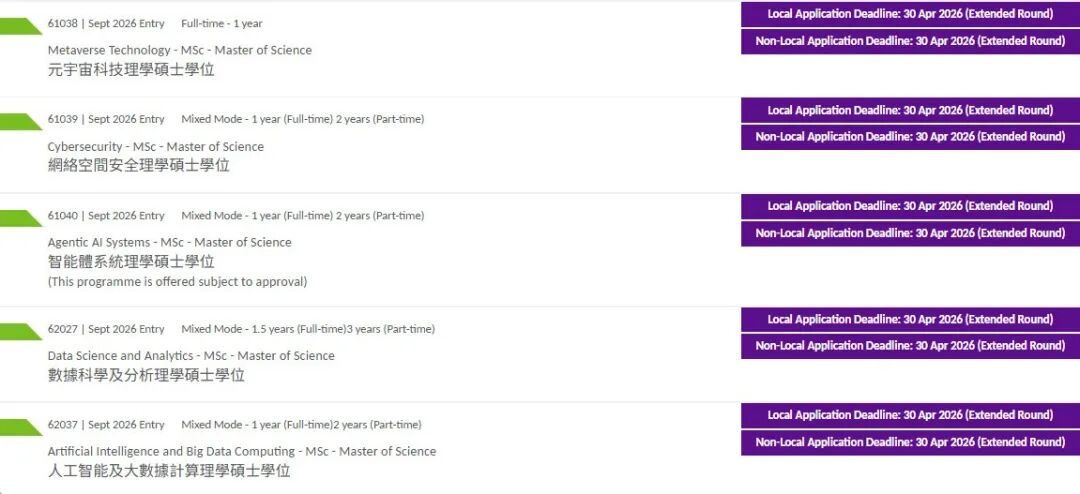Click Non-Local Application Deadline banner for Cybersecurity
1080x494 pixels.
pyautogui.click(x=910, y=137)
